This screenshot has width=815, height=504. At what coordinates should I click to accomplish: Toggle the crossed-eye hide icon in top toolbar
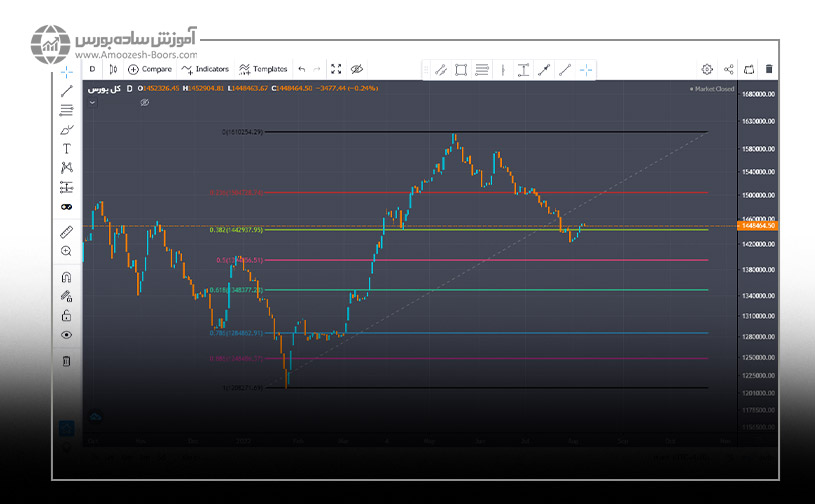[357, 69]
